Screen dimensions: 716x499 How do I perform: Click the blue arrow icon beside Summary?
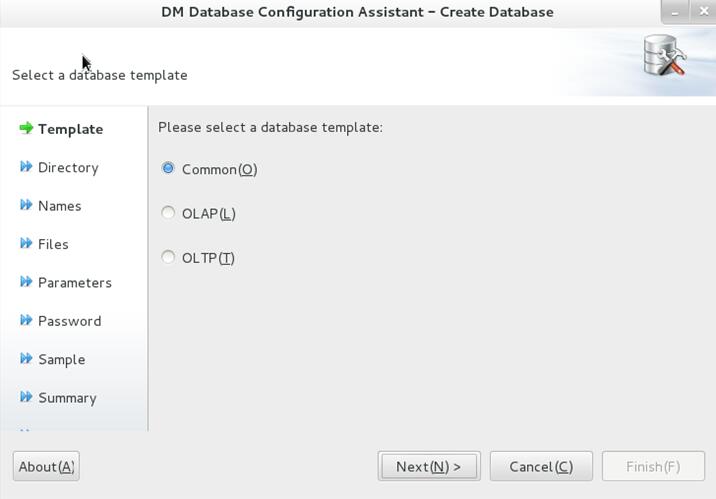[x=26, y=397]
